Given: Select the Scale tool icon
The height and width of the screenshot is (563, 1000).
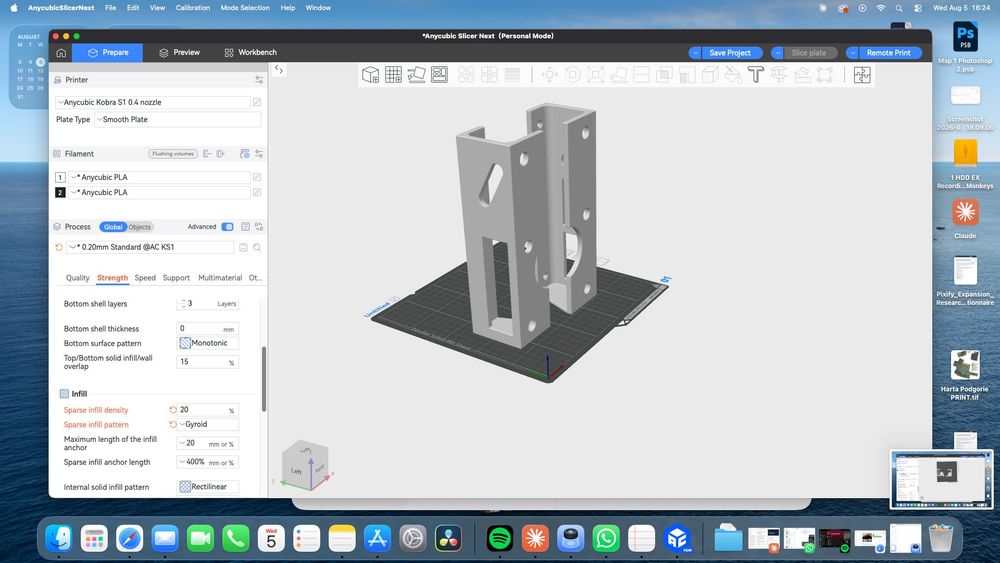Looking at the screenshot, I should 595,75.
